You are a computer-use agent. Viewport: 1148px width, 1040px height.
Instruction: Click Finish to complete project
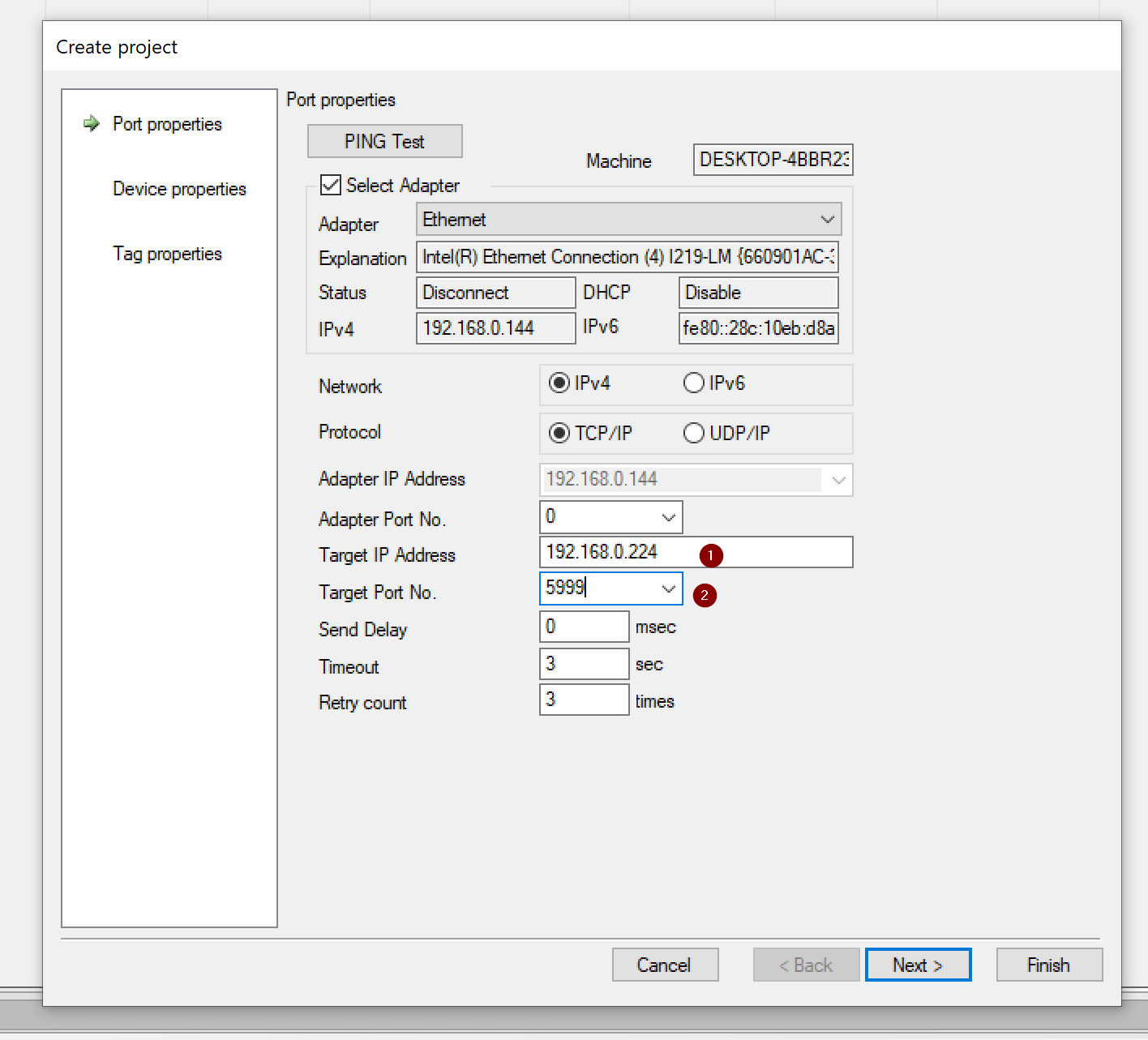click(1048, 965)
